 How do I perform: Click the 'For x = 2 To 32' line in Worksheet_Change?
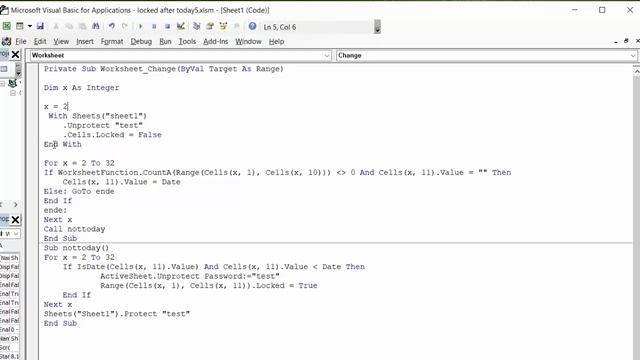[x=79, y=163]
